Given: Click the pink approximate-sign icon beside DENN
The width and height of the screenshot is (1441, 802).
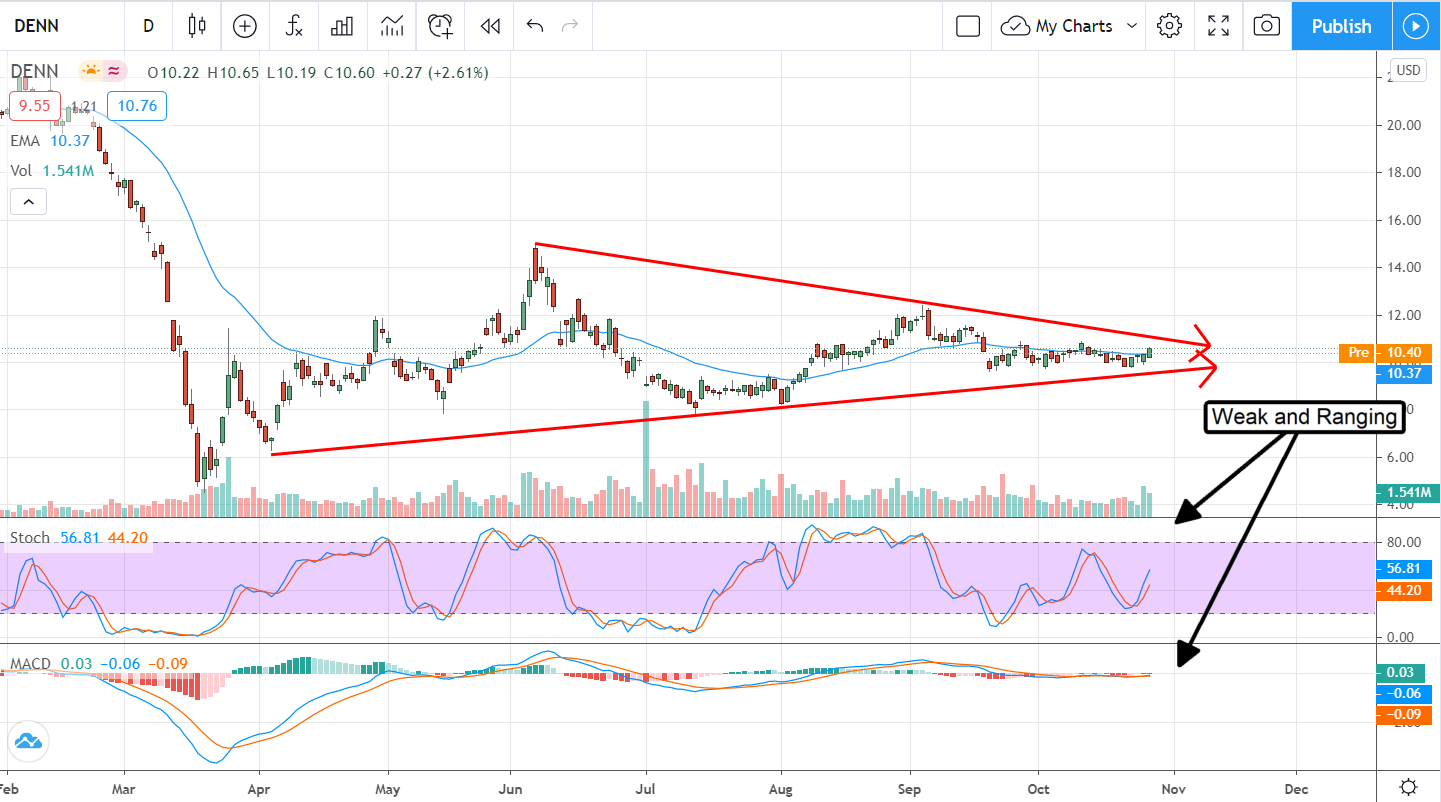Looking at the screenshot, I should point(115,71).
